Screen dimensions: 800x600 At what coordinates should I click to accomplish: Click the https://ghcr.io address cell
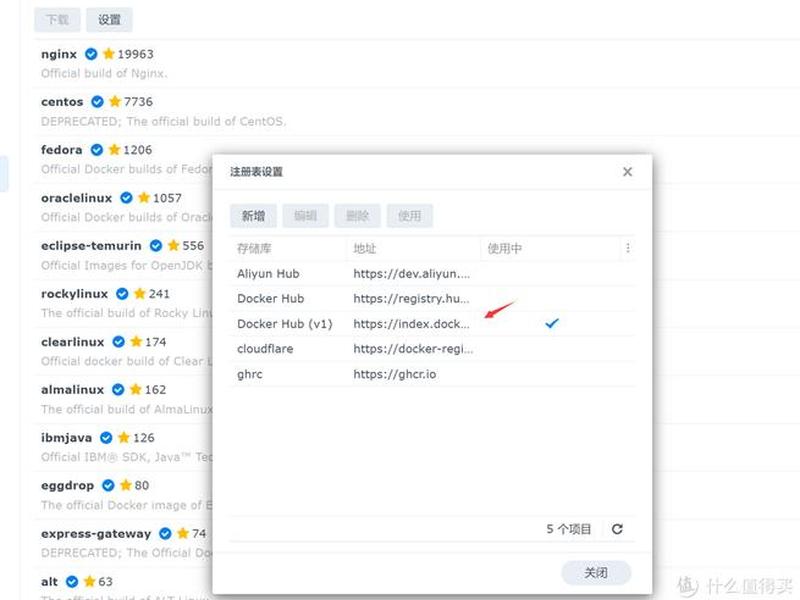click(x=394, y=374)
